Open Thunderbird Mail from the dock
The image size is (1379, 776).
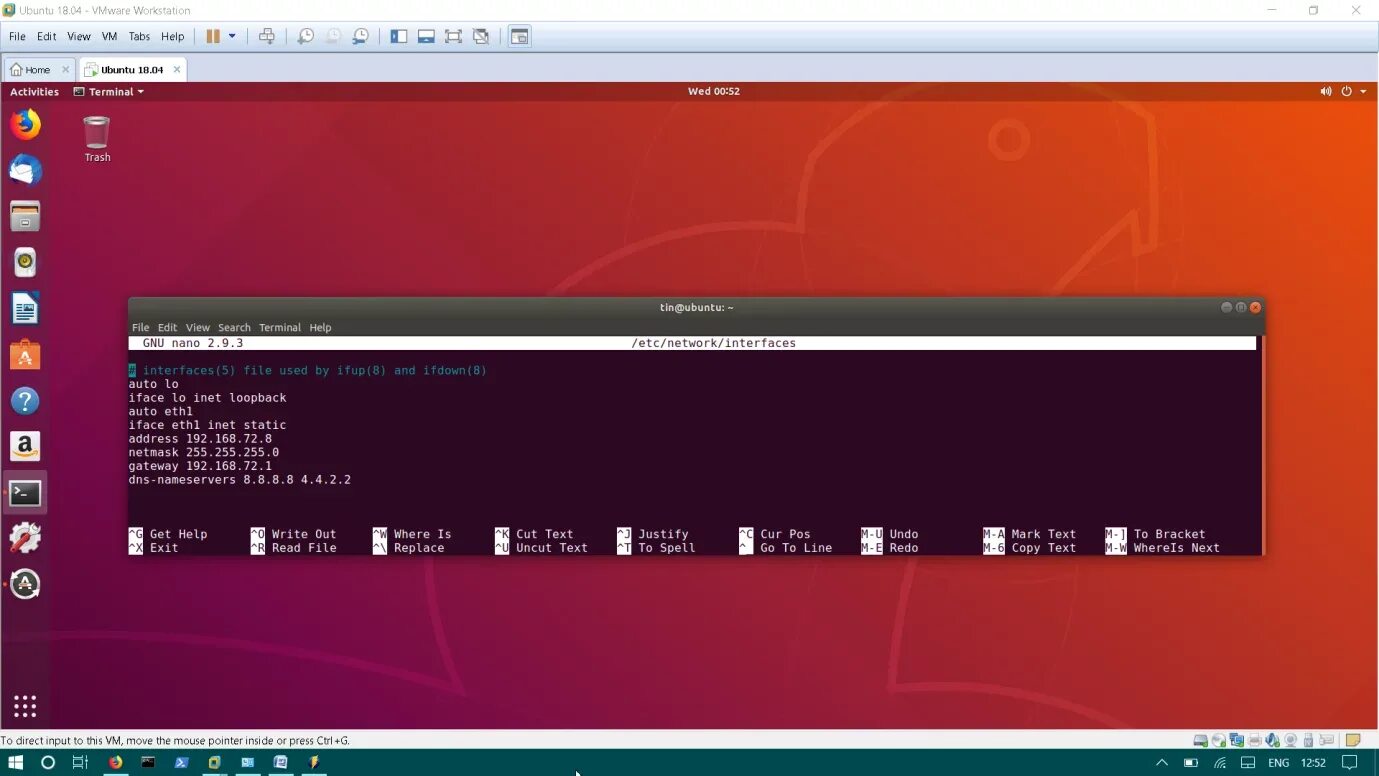click(x=25, y=170)
